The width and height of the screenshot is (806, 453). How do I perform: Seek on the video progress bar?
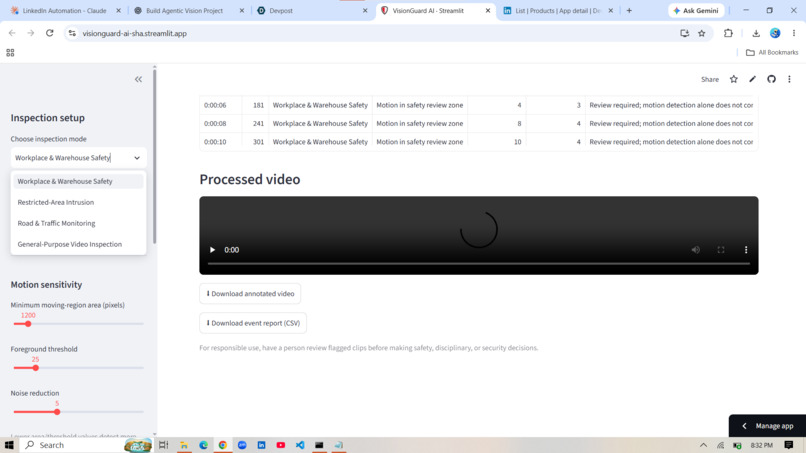(x=479, y=263)
